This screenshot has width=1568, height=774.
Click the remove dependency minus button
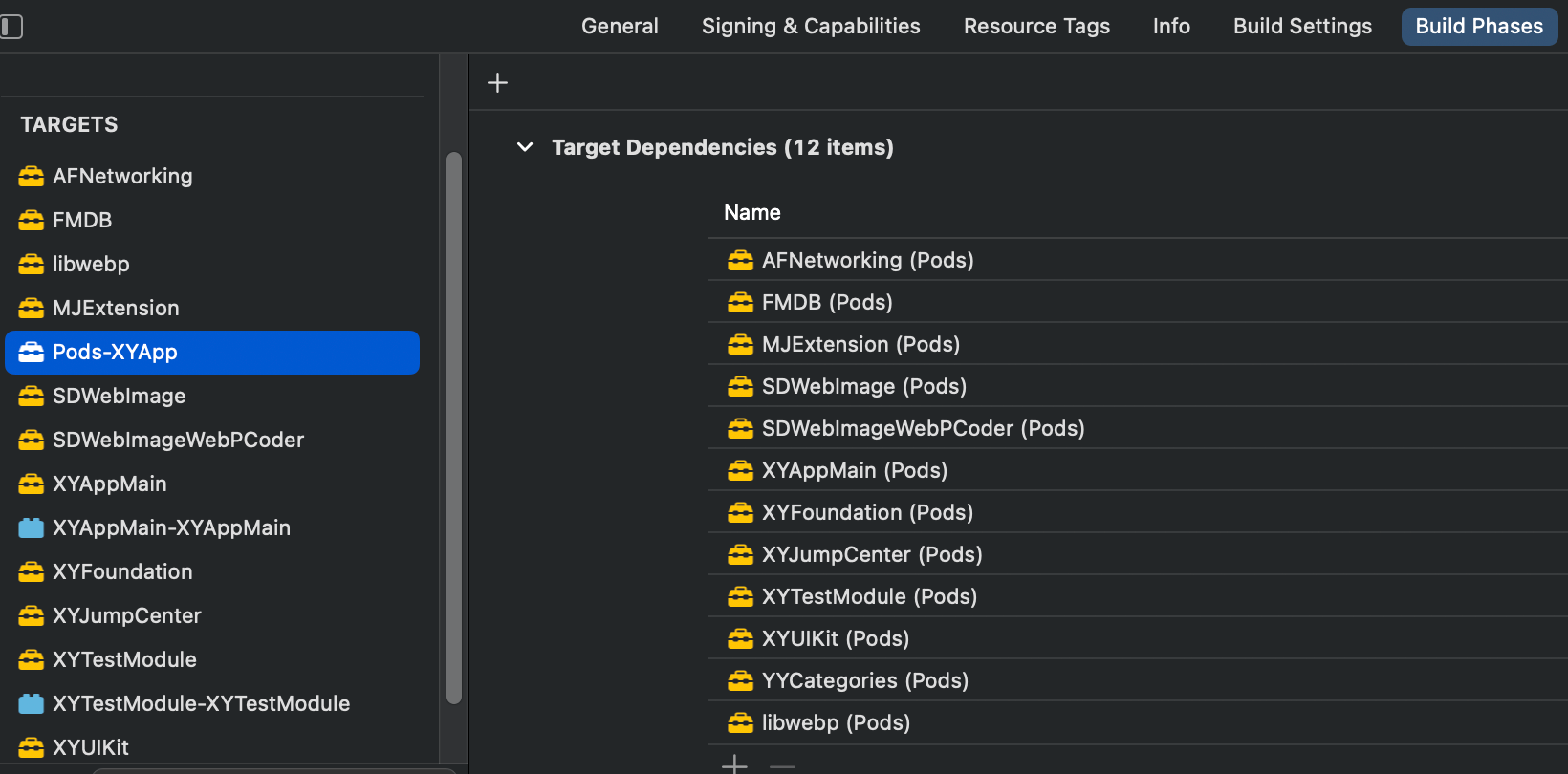click(x=782, y=765)
